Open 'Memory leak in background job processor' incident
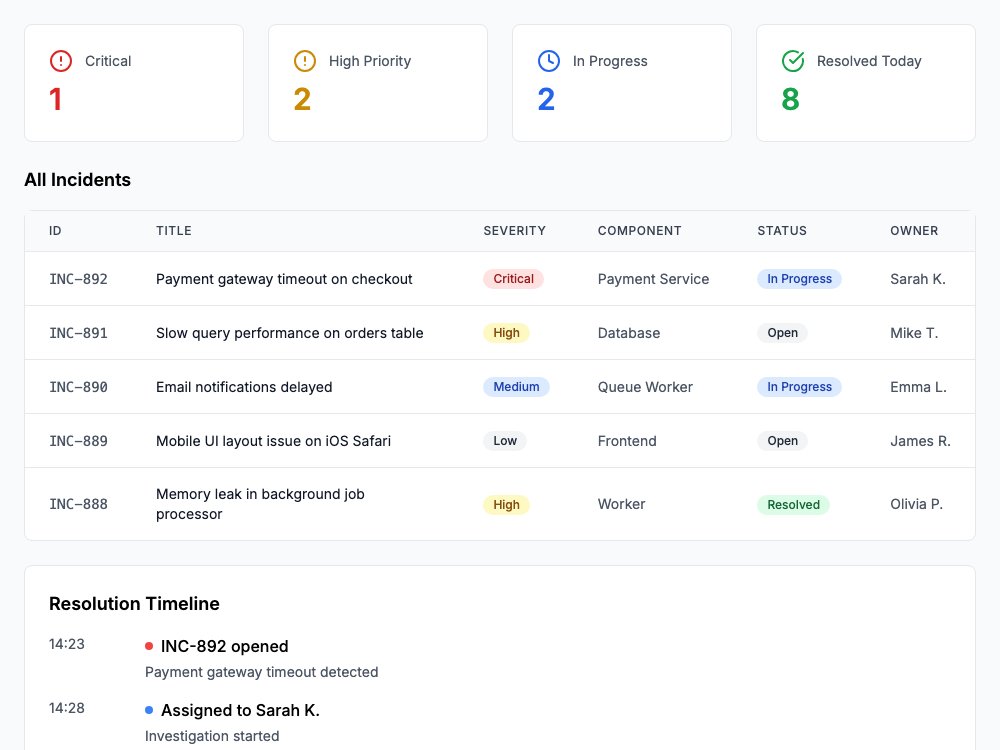Screen dimensions: 1000x750 pos(260,504)
